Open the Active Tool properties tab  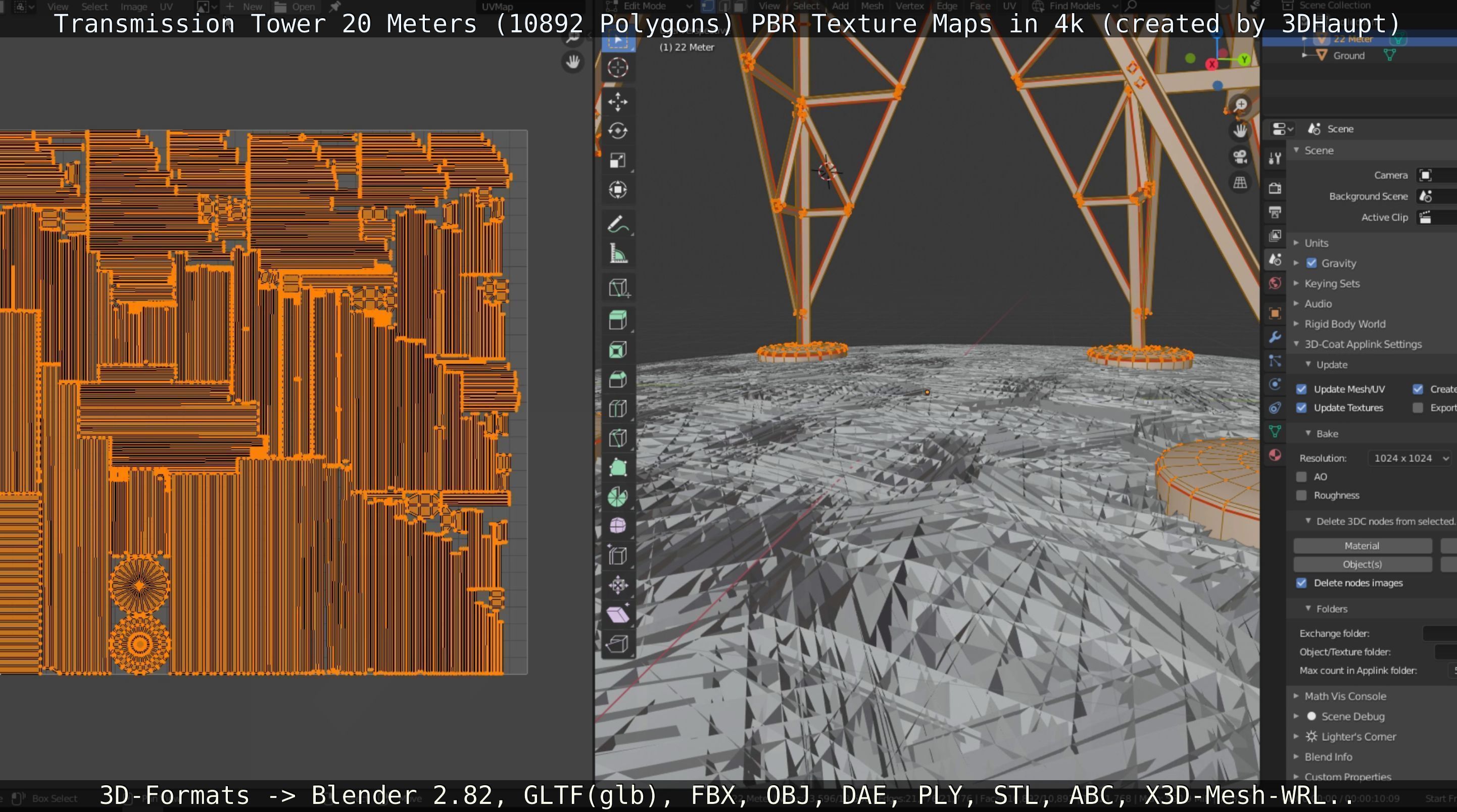pos(1275,159)
